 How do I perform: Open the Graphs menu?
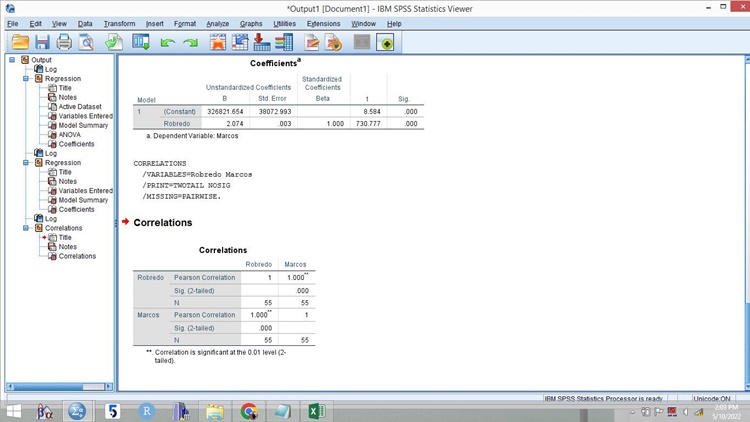click(x=251, y=23)
